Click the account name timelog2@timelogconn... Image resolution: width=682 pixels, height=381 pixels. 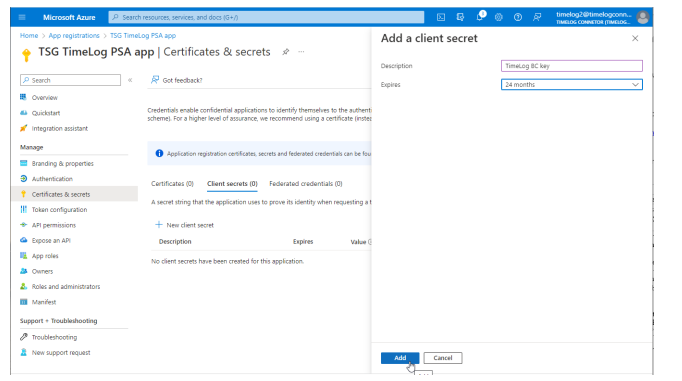tap(594, 14)
